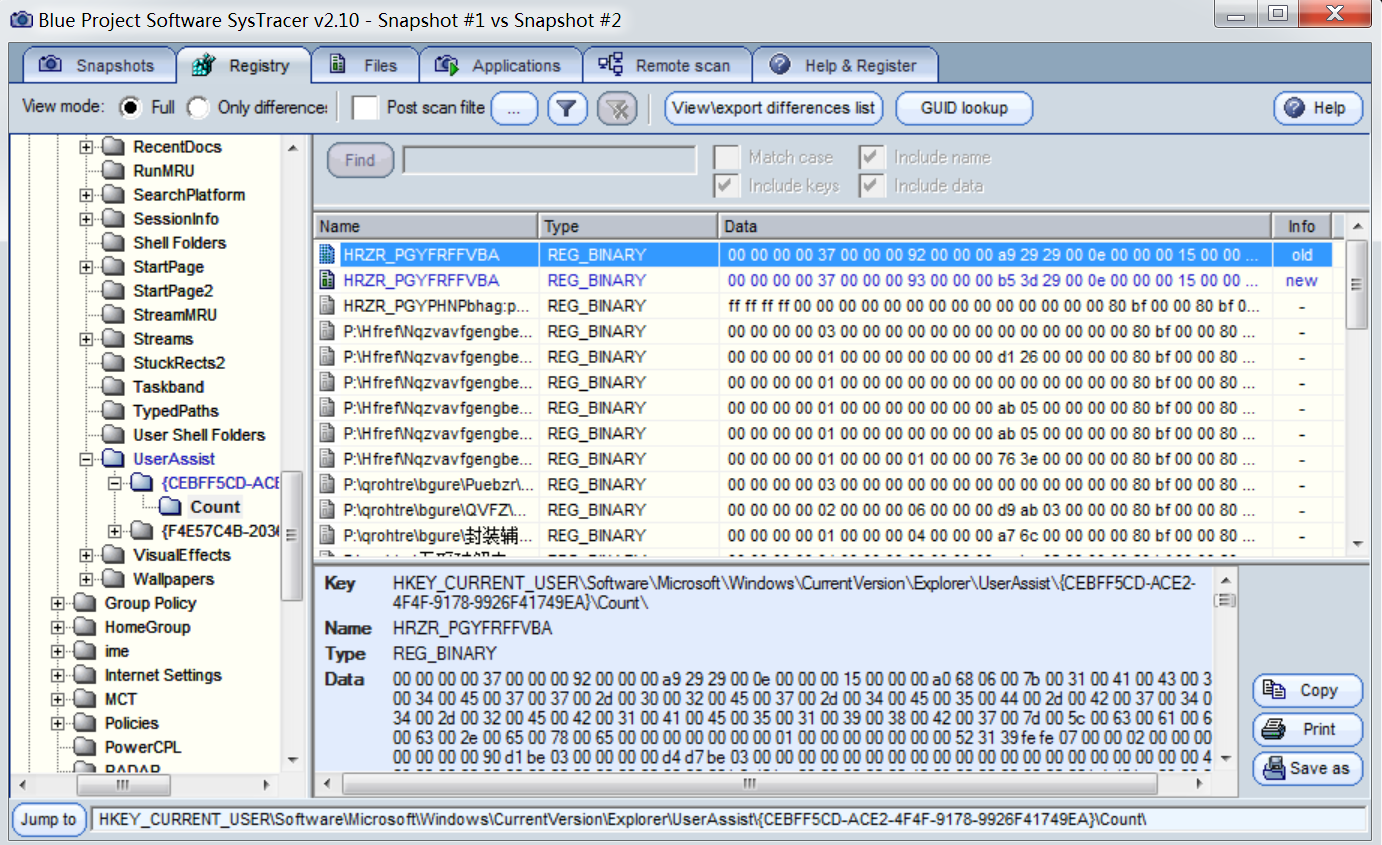Click the Count folder icon

pyautogui.click(x=170, y=507)
